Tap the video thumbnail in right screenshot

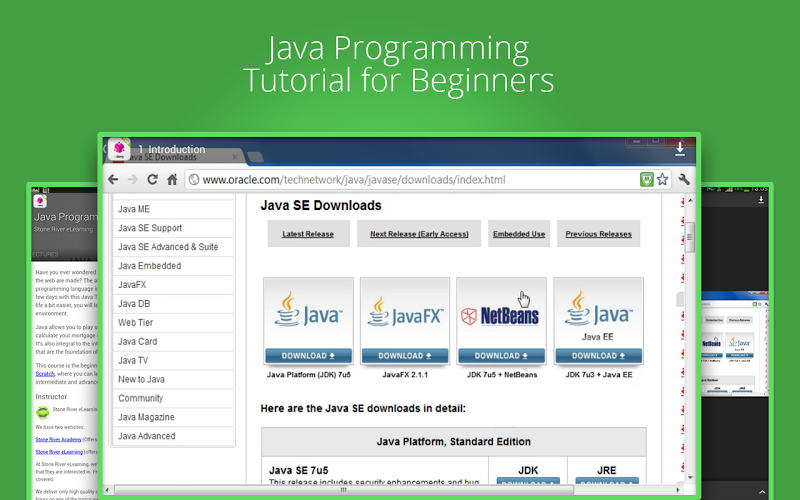[x=735, y=345]
